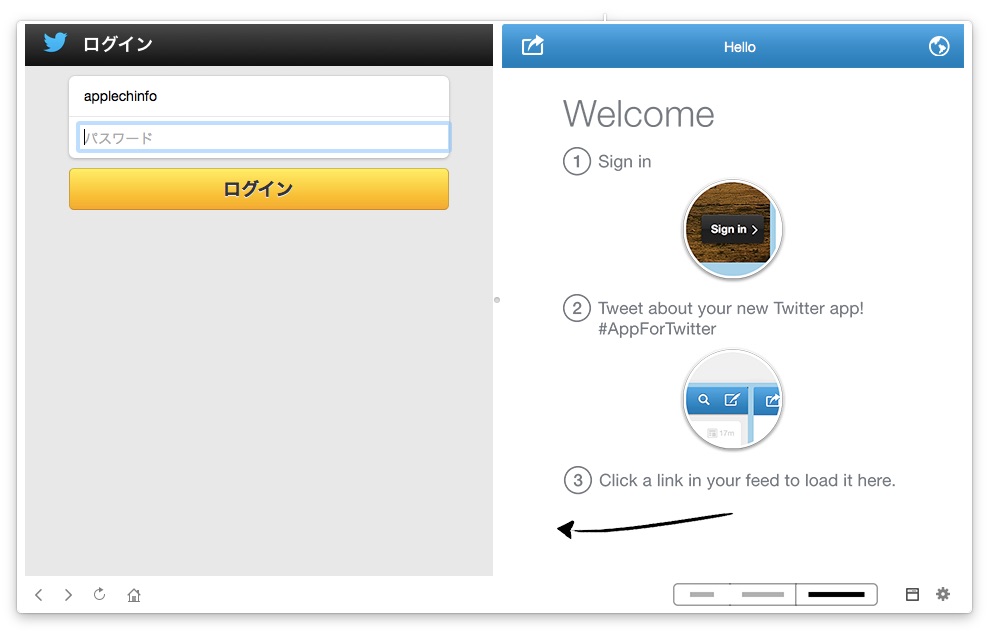Click 'Click a link in your feed' text
Viewport: 989px width, 634px height.
pyautogui.click(x=747, y=480)
